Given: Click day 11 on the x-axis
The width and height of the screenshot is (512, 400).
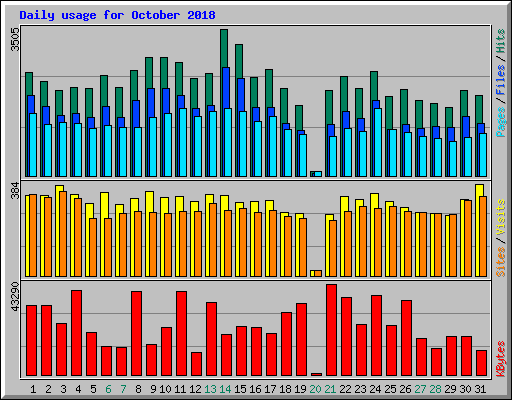Looking at the screenshot, I should 180,389.
